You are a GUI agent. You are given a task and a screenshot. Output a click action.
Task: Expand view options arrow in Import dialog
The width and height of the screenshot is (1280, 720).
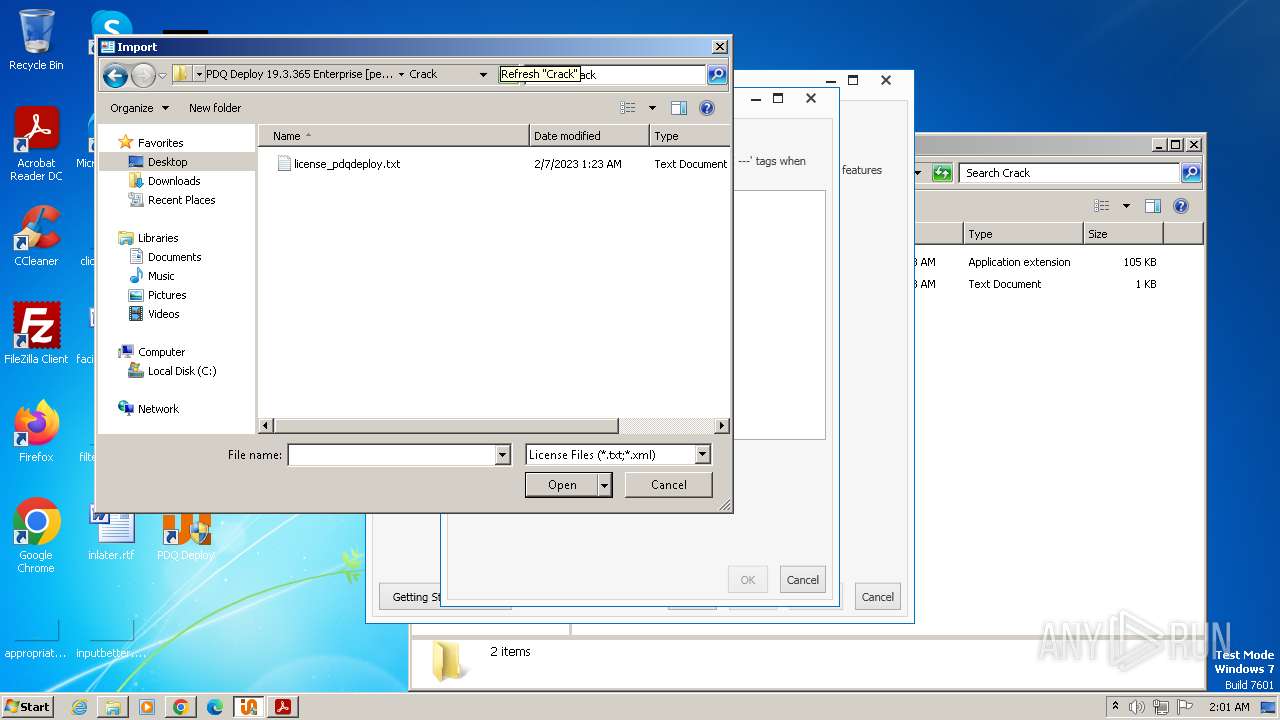tap(652, 108)
